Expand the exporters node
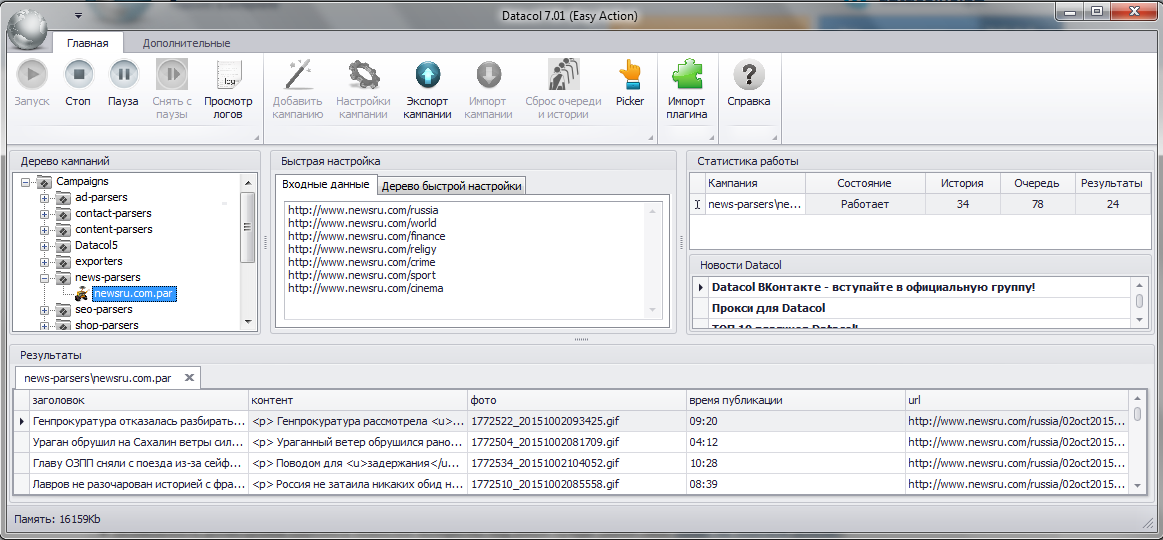1163x540 pixels. pyautogui.click(x=45, y=262)
